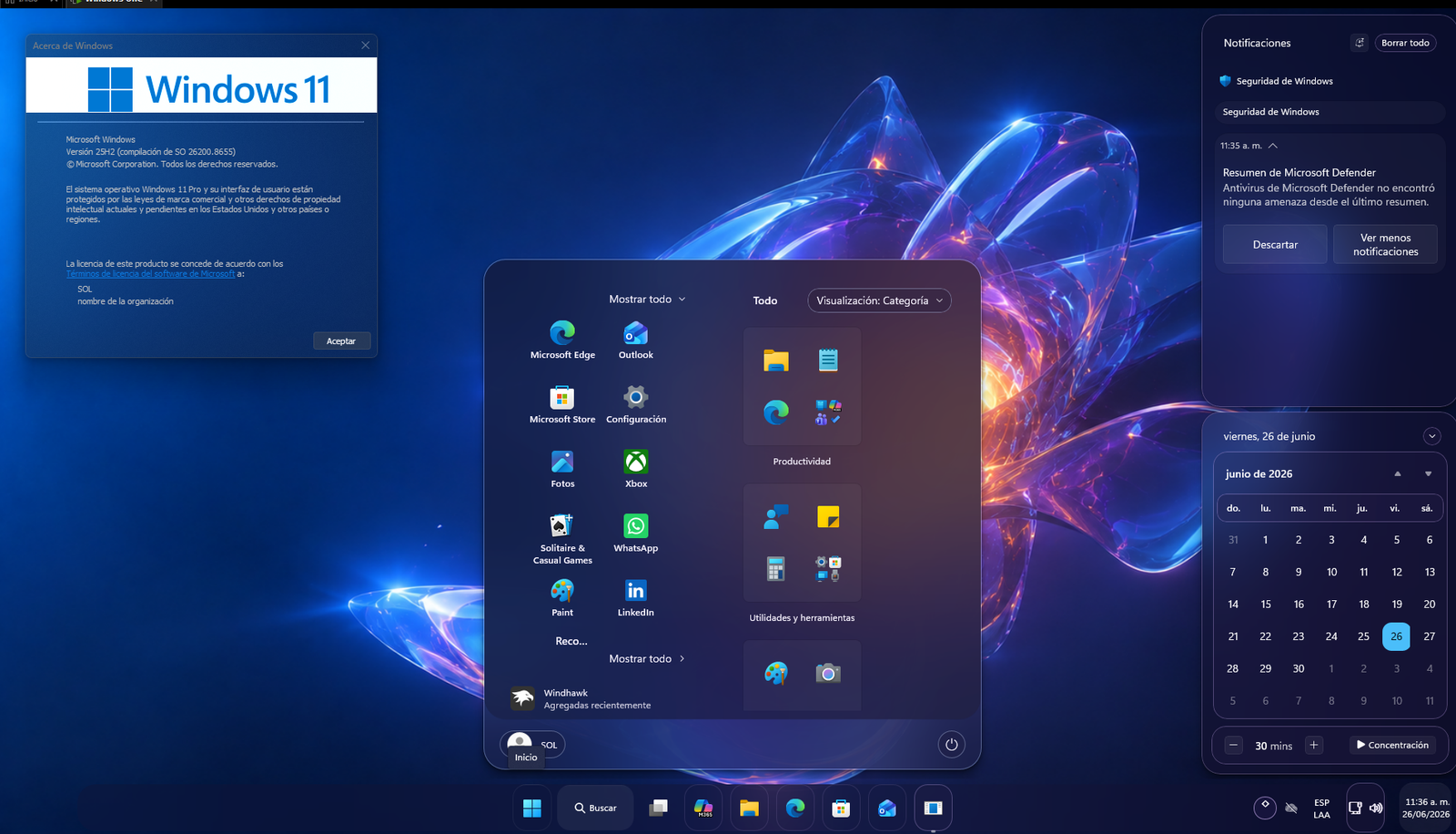Open the Microsoft software license terms link
Screen dimensions: 1456x834
pos(150,274)
